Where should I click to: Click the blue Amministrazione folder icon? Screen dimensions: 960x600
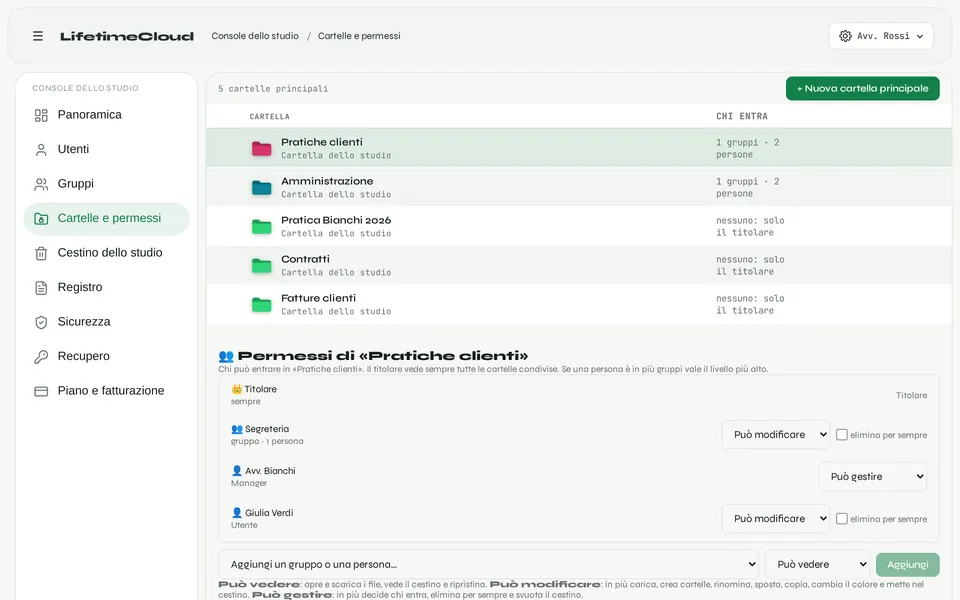click(261, 187)
